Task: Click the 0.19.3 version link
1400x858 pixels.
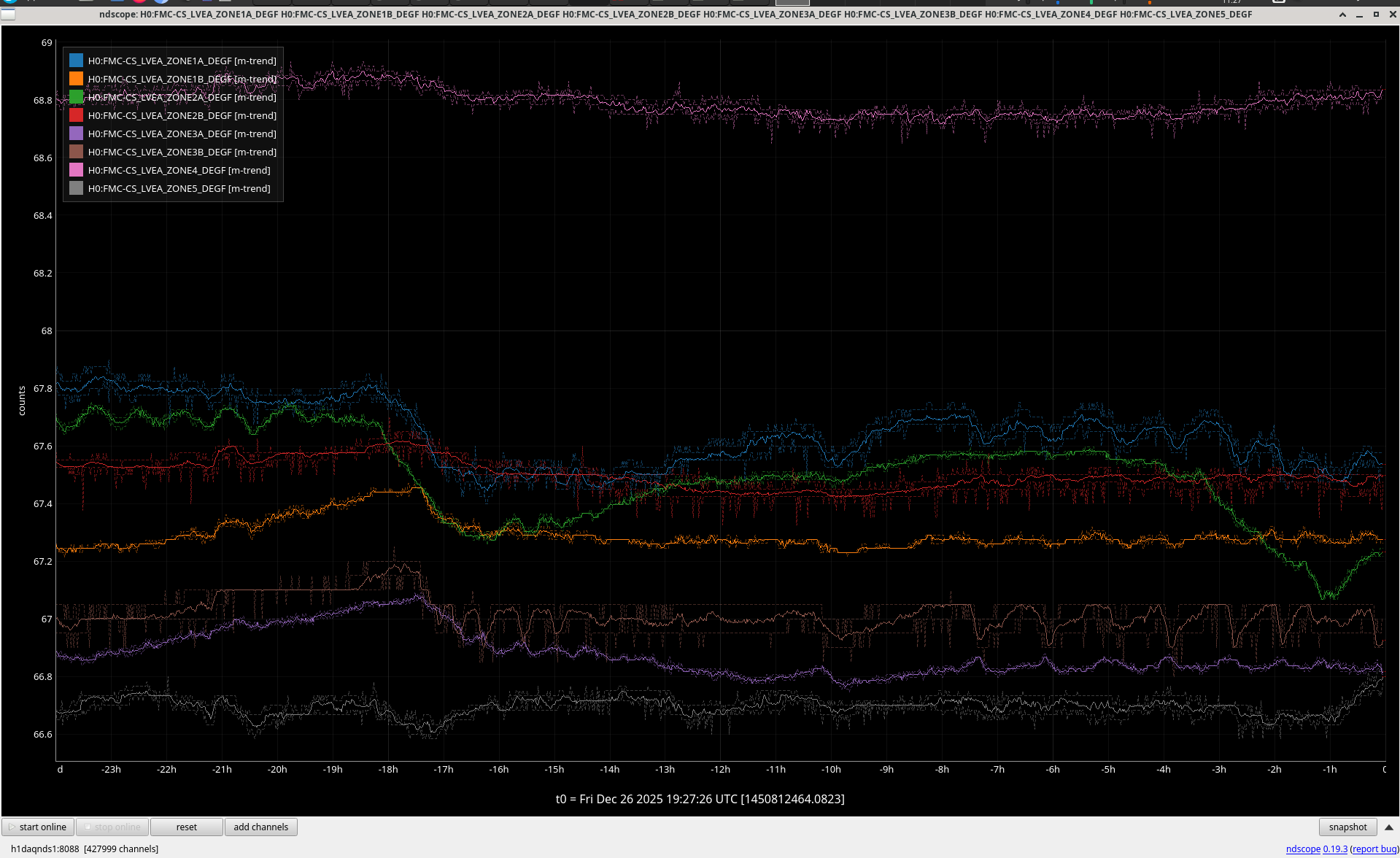Action: point(1335,849)
